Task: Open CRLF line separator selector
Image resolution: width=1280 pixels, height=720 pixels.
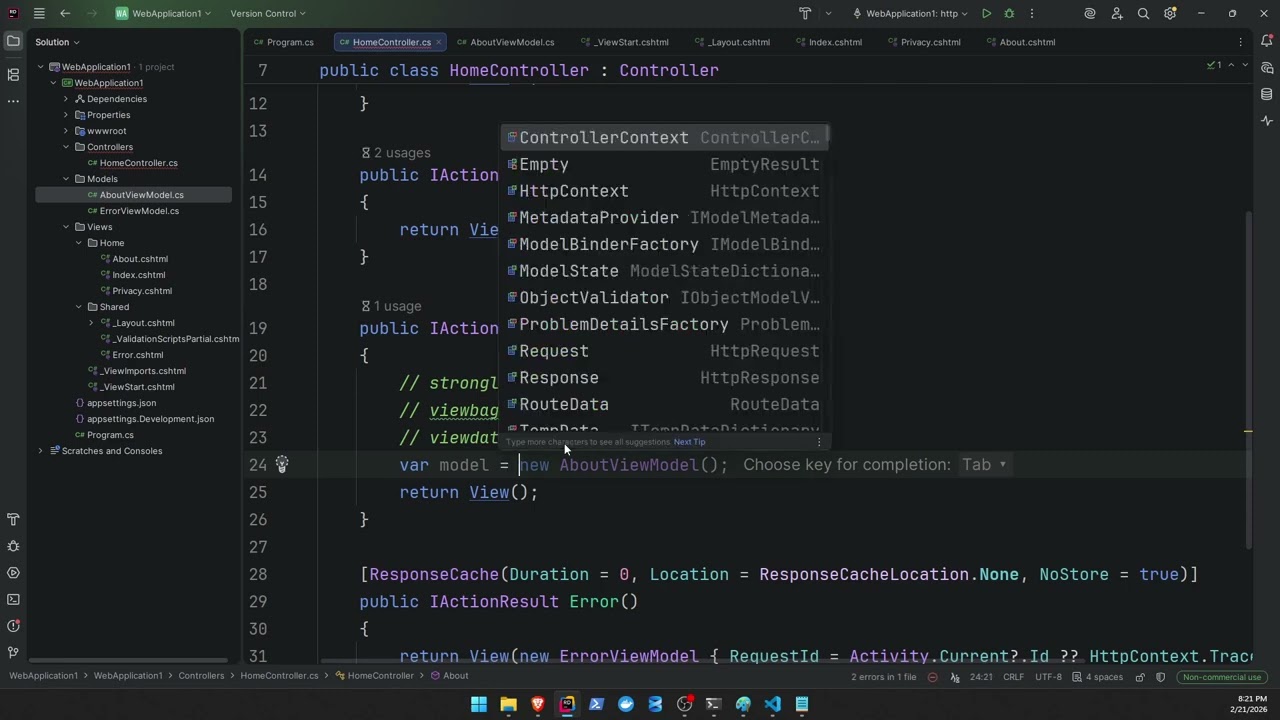Action: (1013, 677)
